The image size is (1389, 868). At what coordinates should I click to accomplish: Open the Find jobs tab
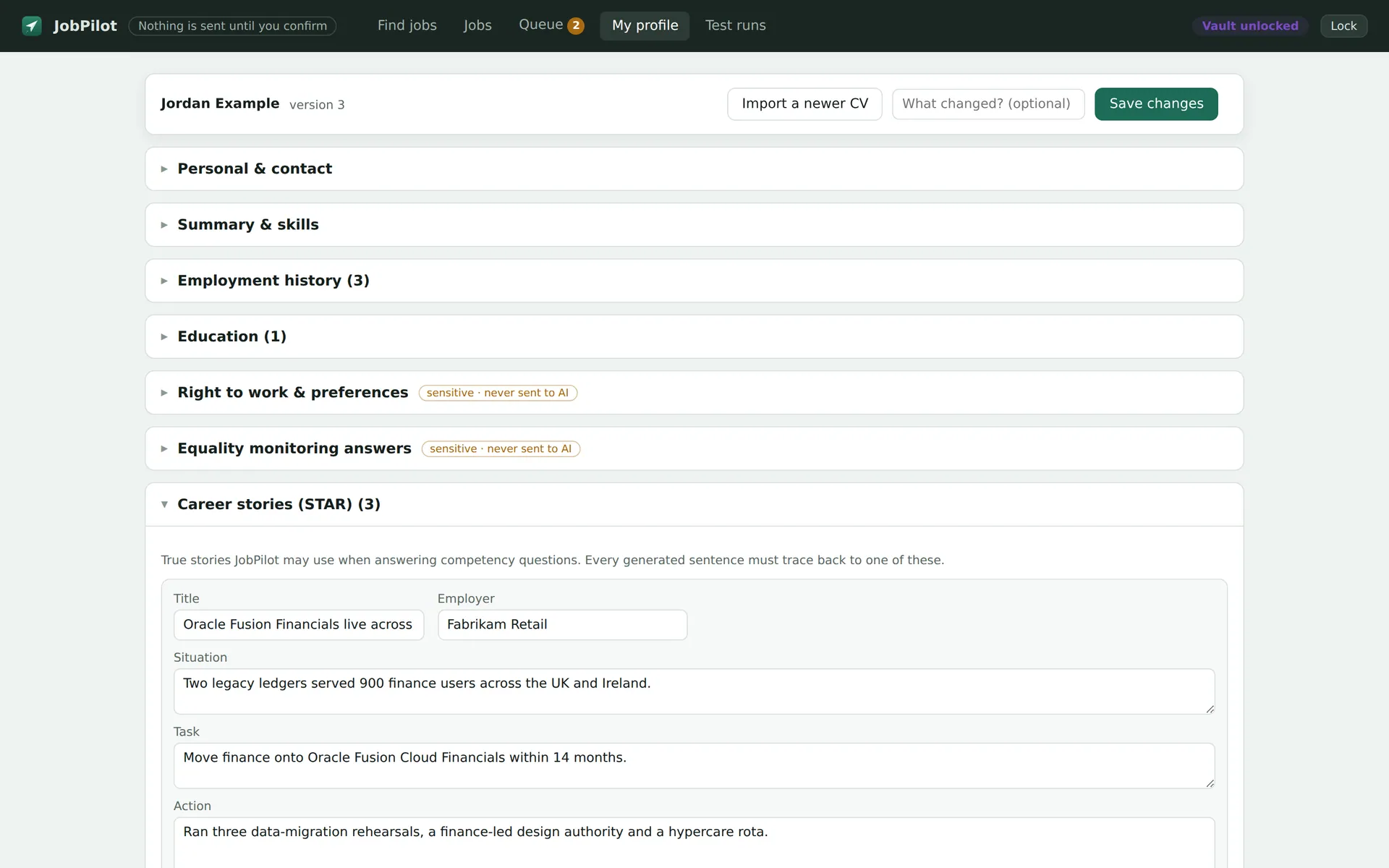[x=407, y=25]
